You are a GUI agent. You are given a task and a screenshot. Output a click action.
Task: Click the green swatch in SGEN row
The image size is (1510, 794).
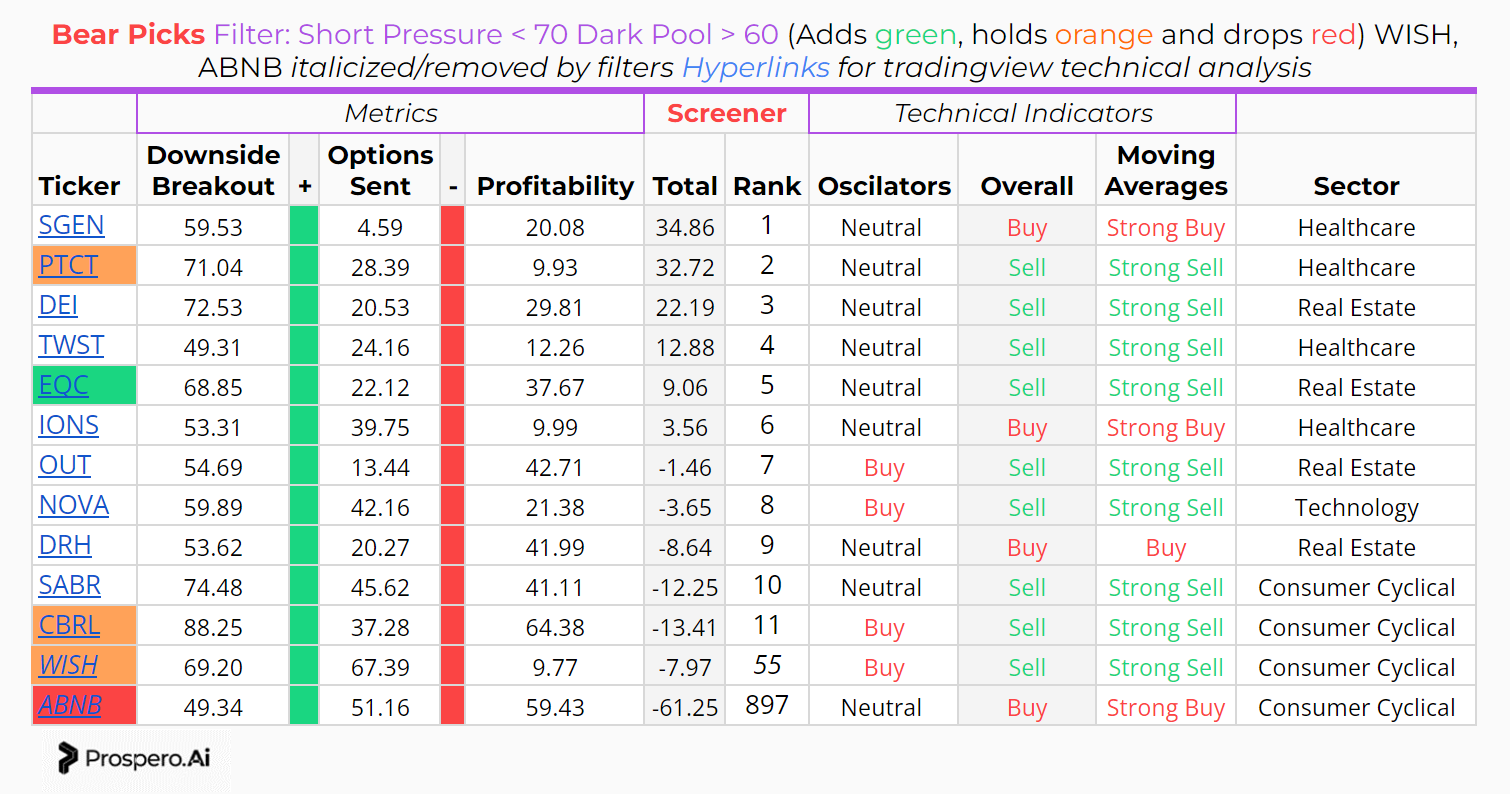304,226
